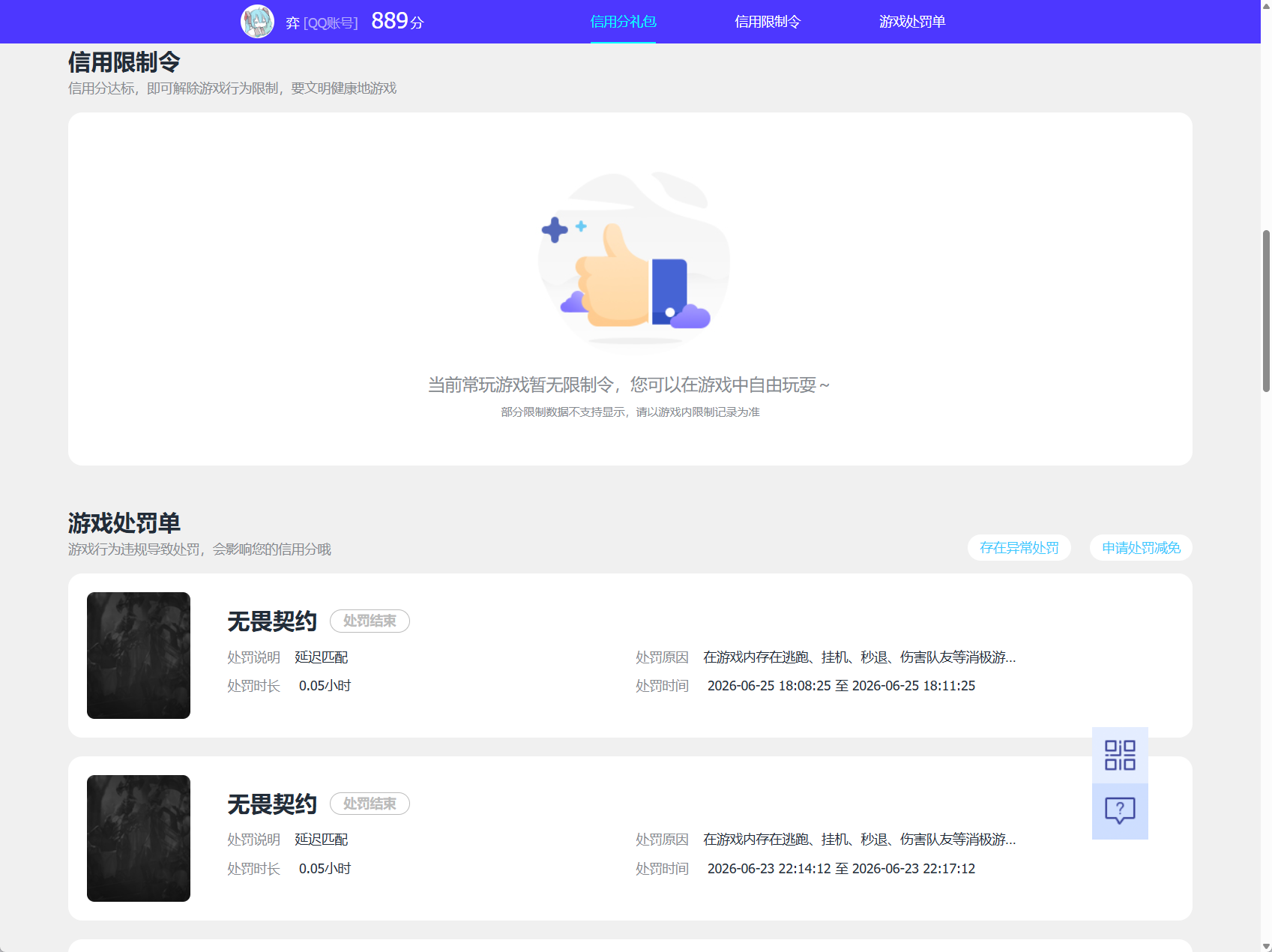Click the truncated 处罚原因 text of 2026-06-23 record
The height and width of the screenshot is (952, 1272).
[859, 840]
